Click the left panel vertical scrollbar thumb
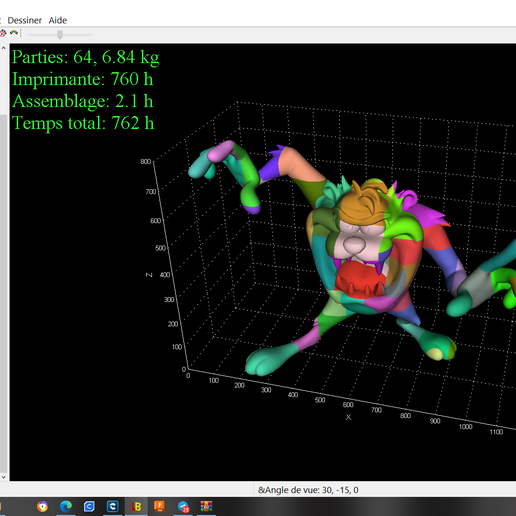This screenshot has height=516, width=516. tap(3, 293)
